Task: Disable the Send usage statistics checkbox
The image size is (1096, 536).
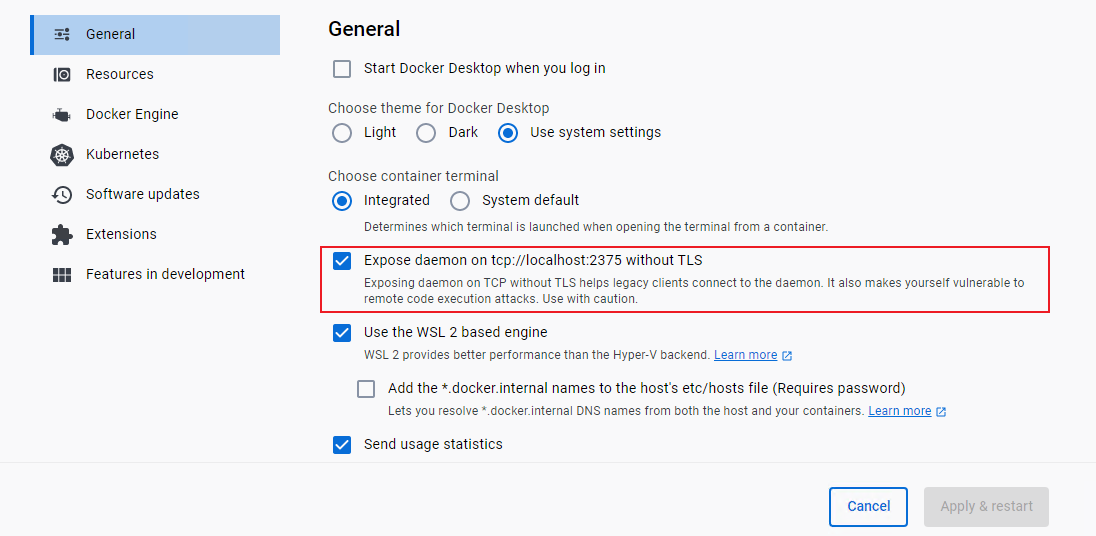Action: pos(342,445)
